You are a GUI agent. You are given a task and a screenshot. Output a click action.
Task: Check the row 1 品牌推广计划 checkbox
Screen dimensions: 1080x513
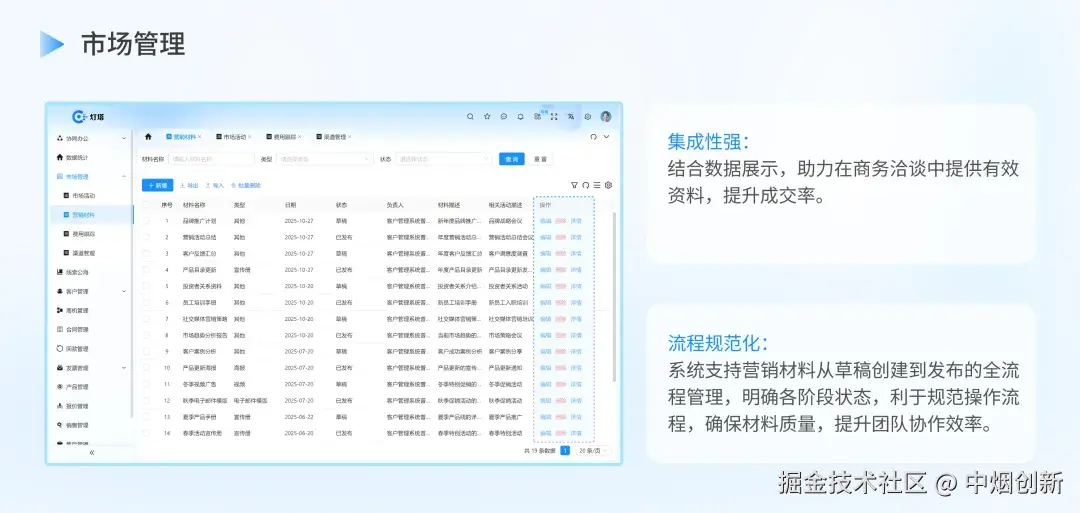tap(146, 221)
